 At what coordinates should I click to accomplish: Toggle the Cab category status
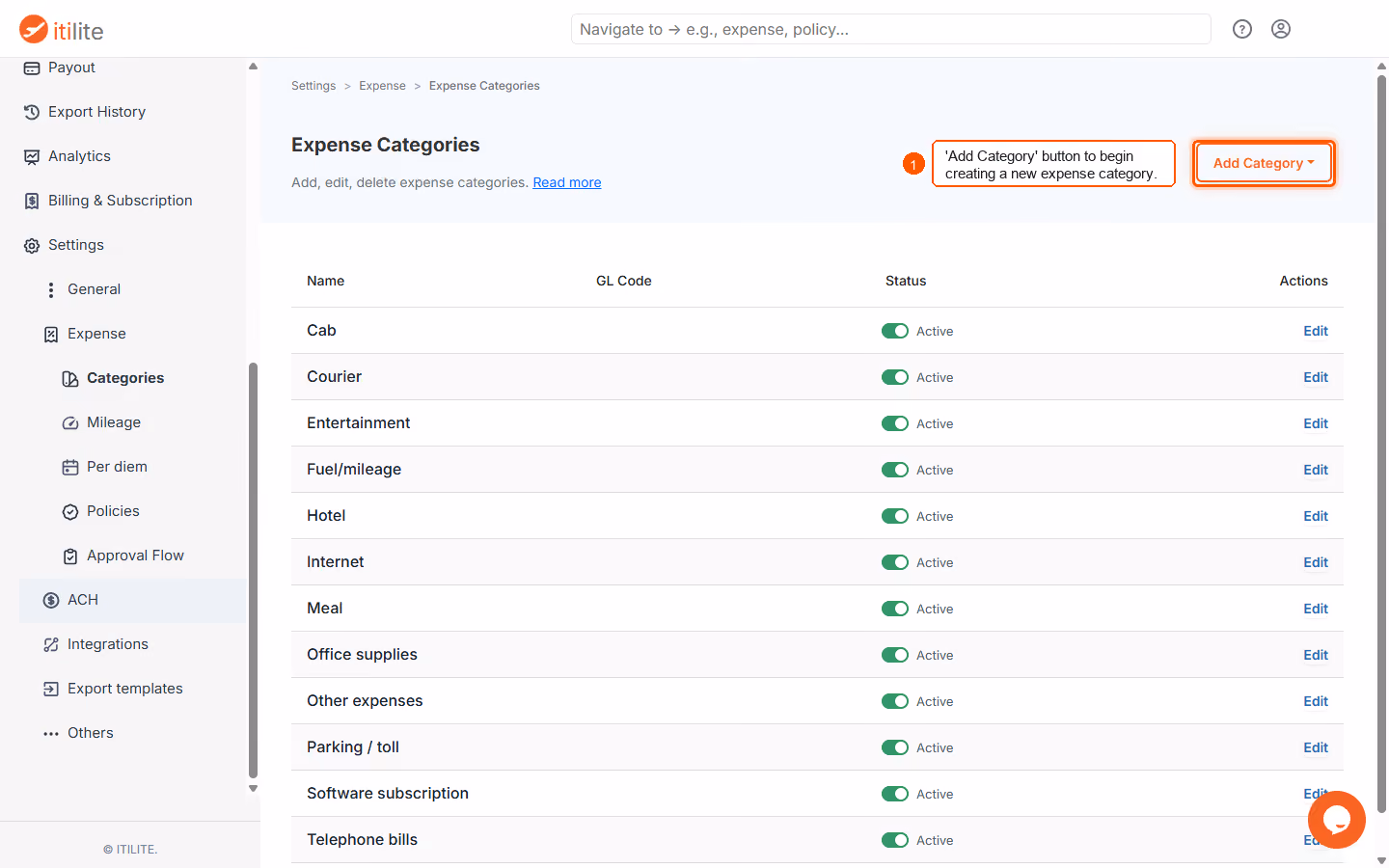pyautogui.click(x=895, y=331)
